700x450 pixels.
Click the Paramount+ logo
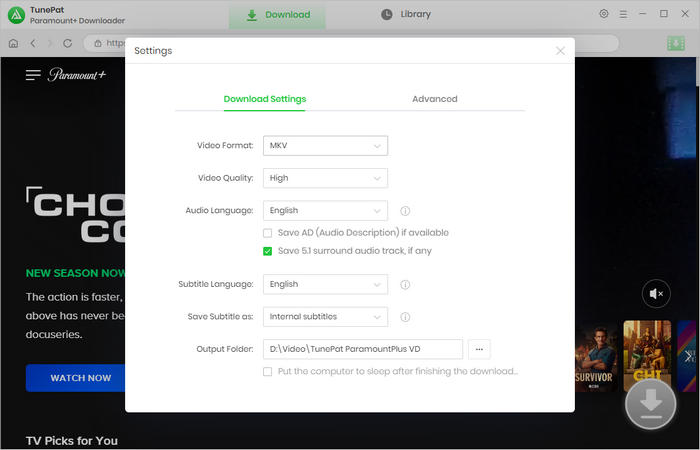[77, 75]
